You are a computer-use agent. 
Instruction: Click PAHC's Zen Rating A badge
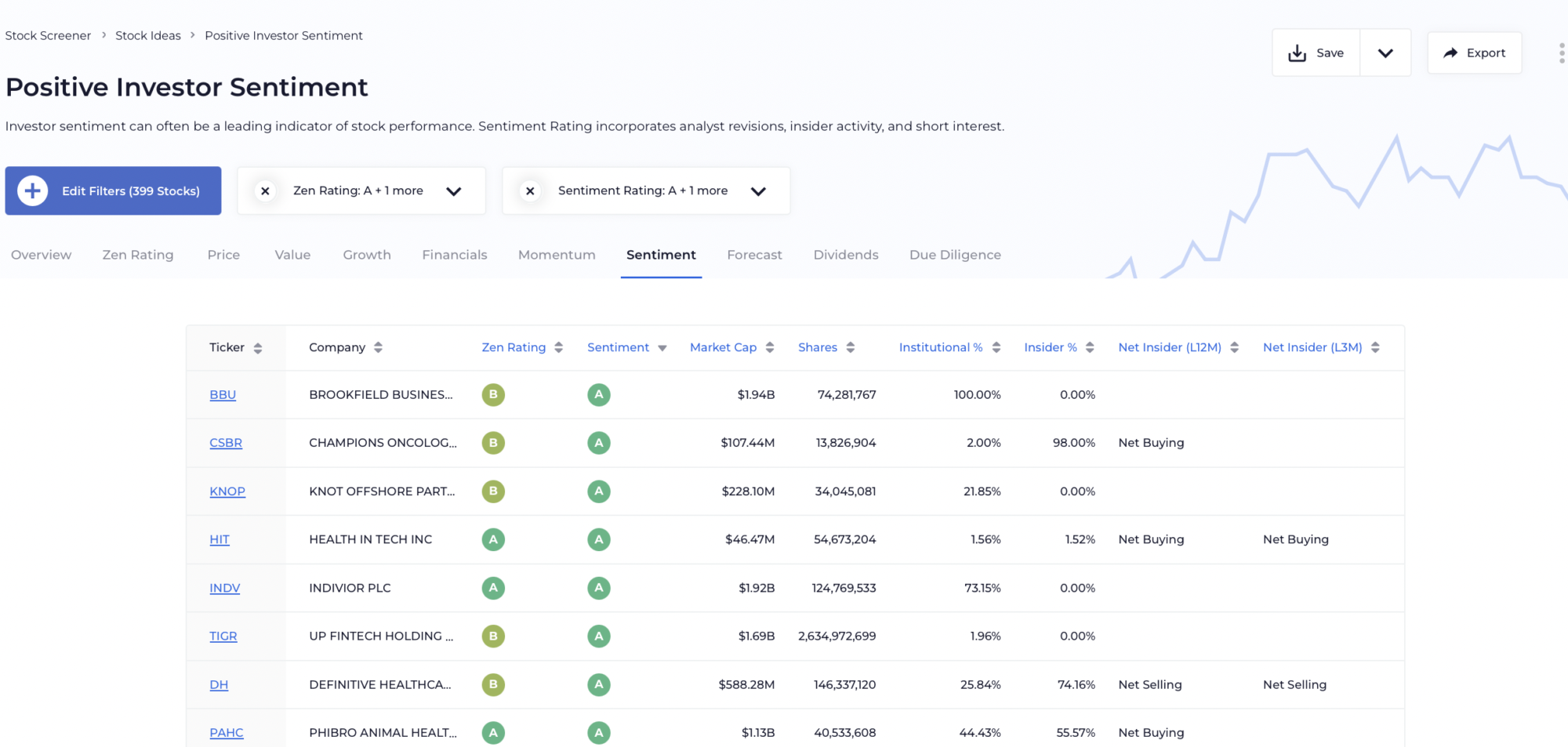pyautogui.click(x=493, y=733)
